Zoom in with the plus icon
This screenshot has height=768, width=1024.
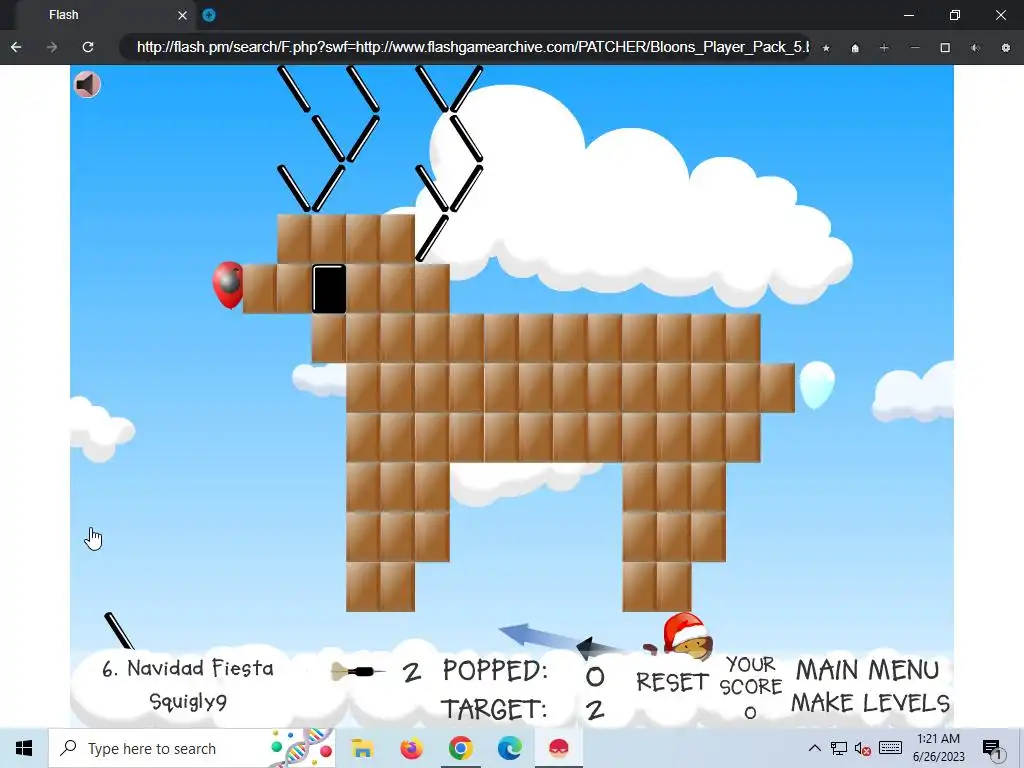point(884,48)
